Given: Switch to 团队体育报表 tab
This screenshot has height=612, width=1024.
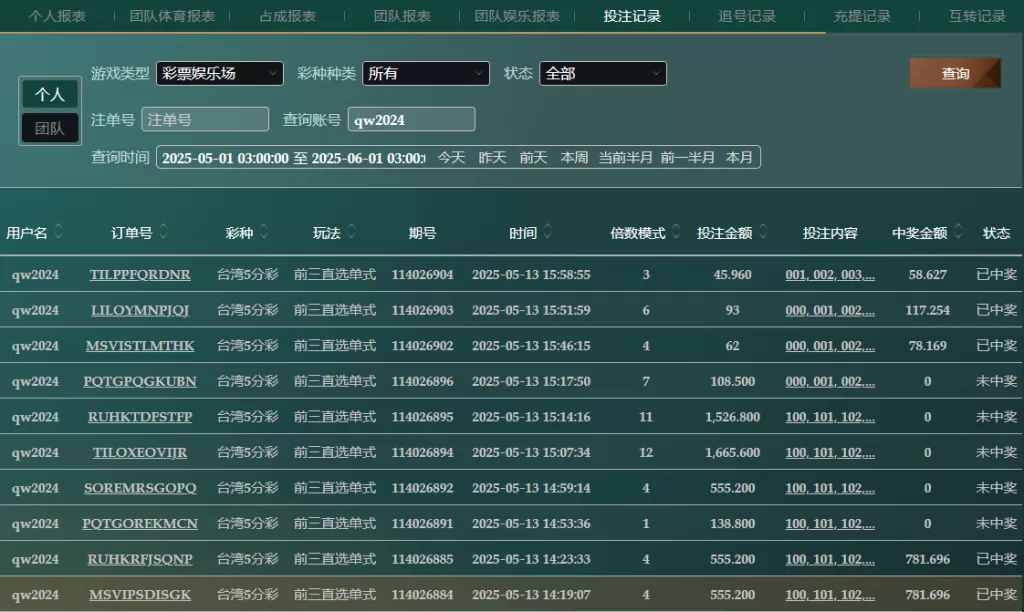Looking at the screenshot, I should click(172, 16).
